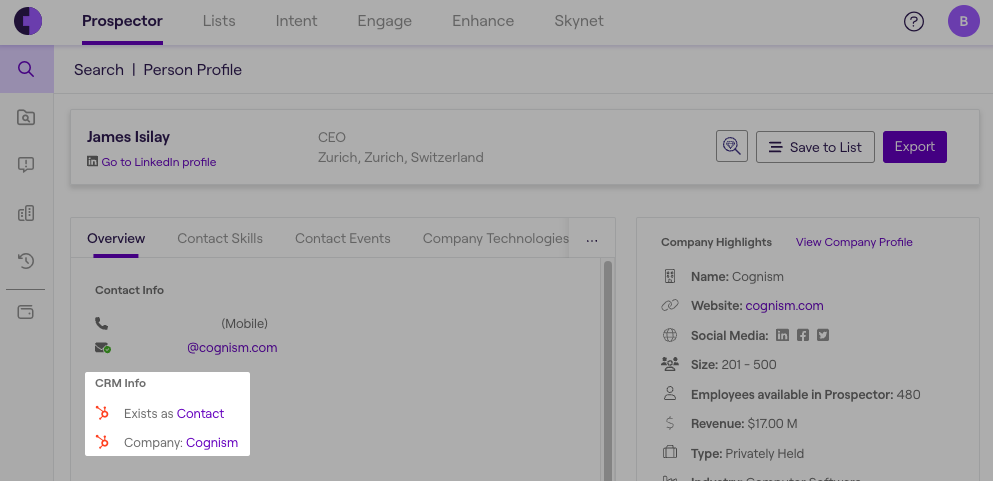Open the CRM Company Cognism link
This screenshot has width=993, height=481.
212,442
